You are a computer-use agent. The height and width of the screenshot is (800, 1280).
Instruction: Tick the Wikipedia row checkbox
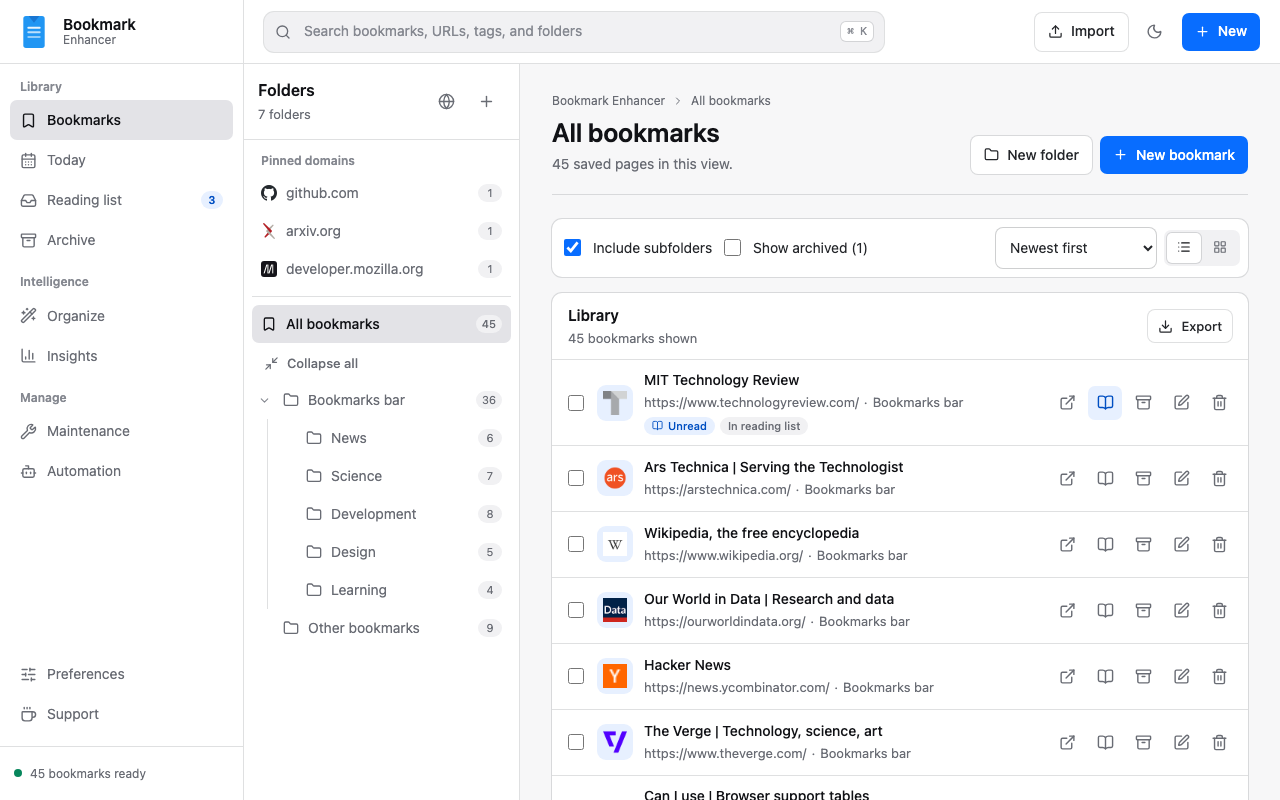(576, 544)
